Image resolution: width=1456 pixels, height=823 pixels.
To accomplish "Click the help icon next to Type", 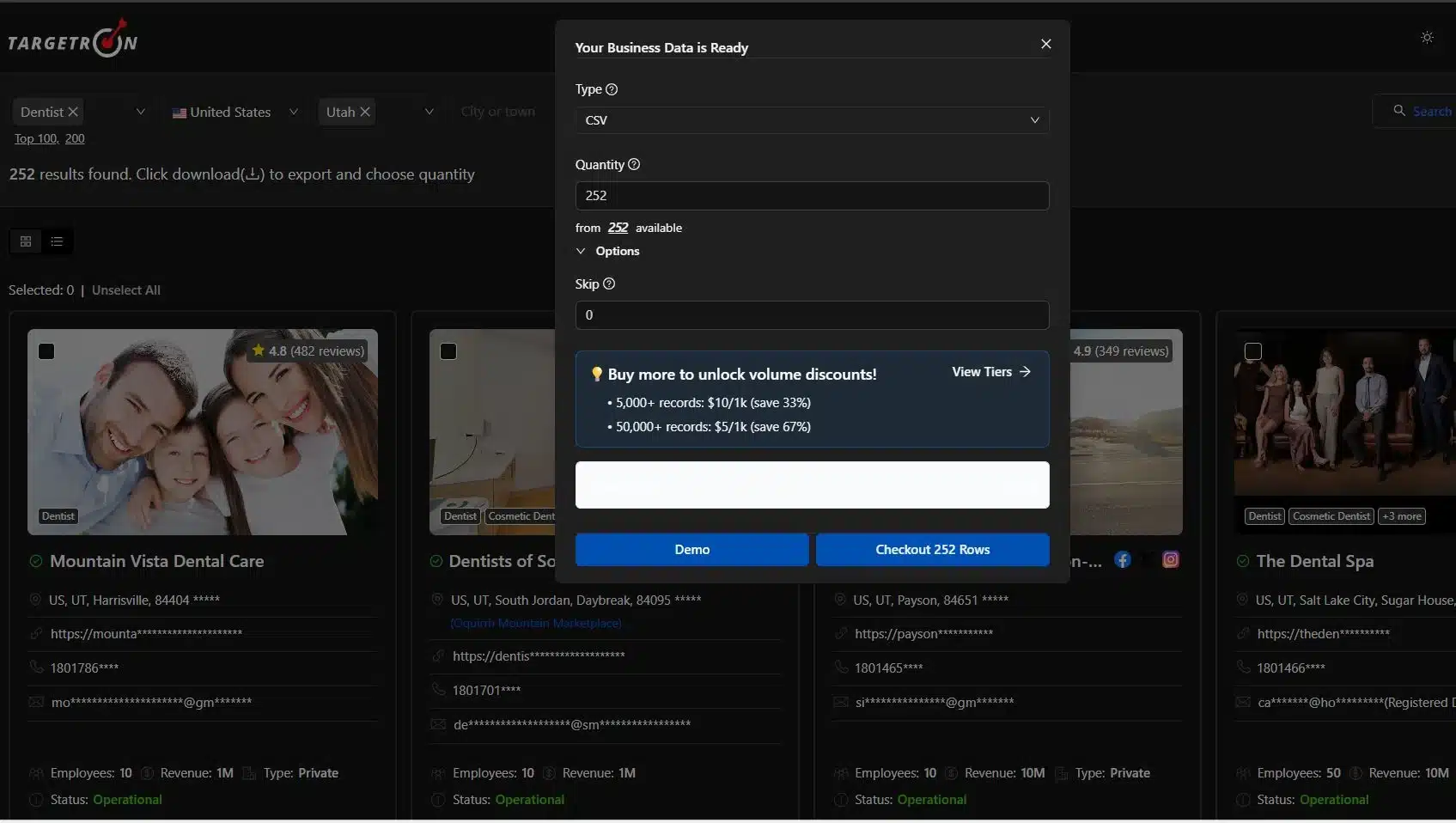I will pyautogui.click(x=612, y=89).
